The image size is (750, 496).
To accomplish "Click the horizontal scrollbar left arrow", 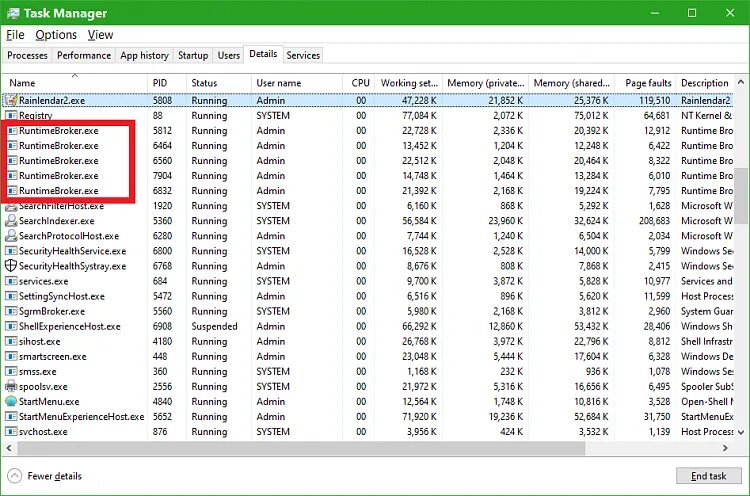I will (x=9, y=448).
